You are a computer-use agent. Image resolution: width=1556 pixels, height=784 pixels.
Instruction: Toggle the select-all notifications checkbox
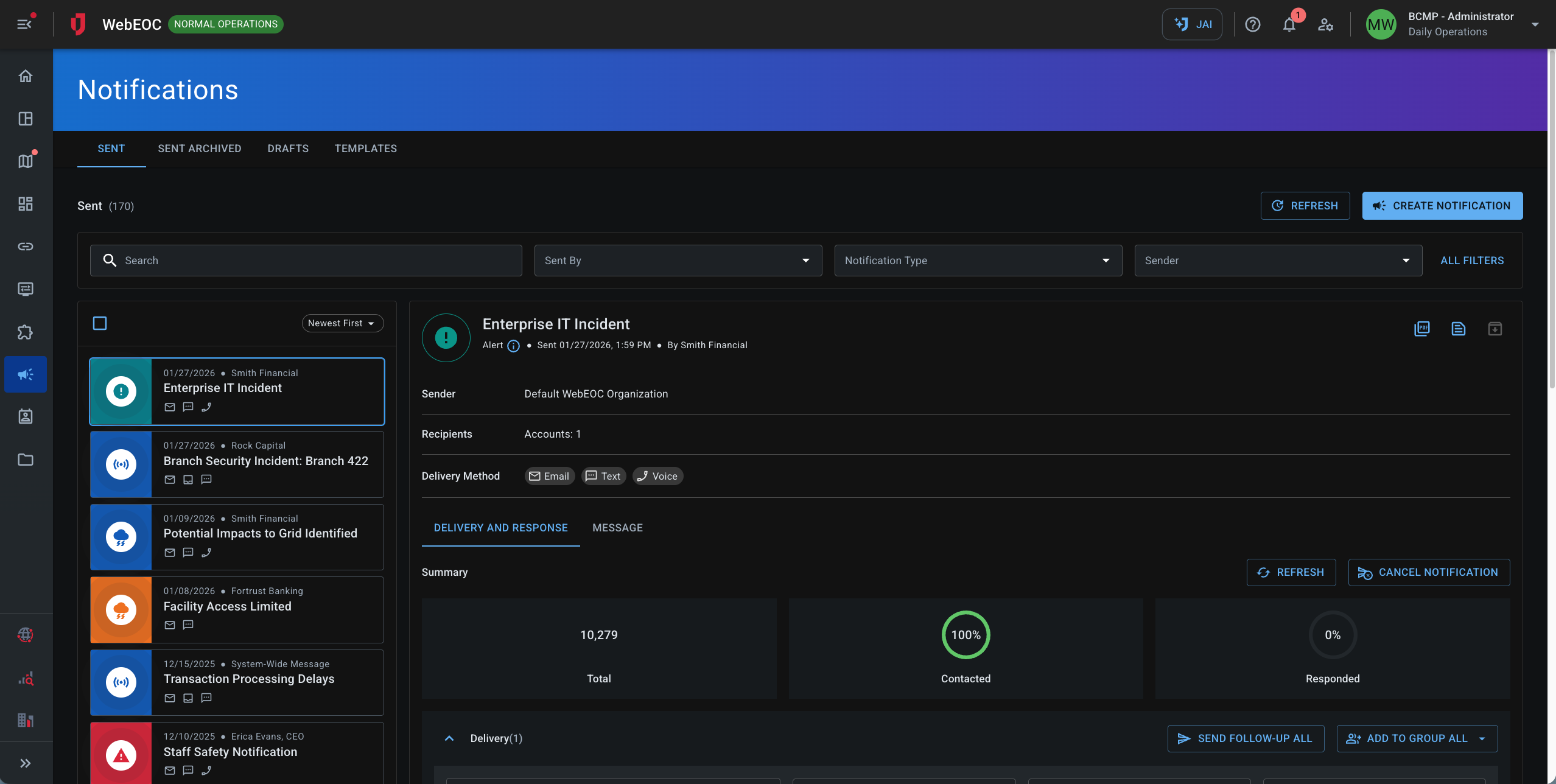(100, 323)
